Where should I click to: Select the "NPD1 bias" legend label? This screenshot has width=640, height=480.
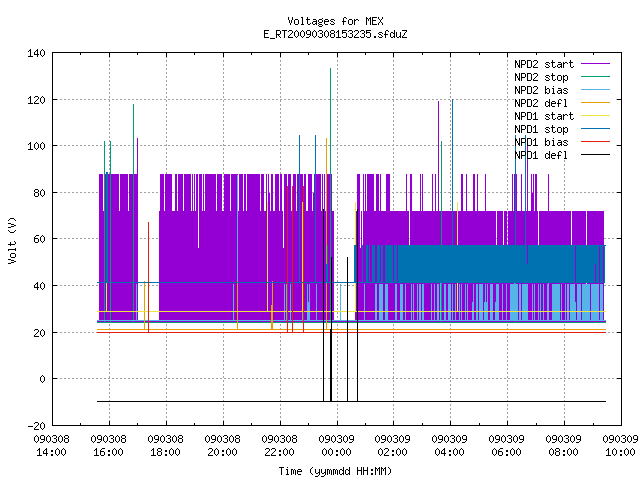[x=541, y=142]
